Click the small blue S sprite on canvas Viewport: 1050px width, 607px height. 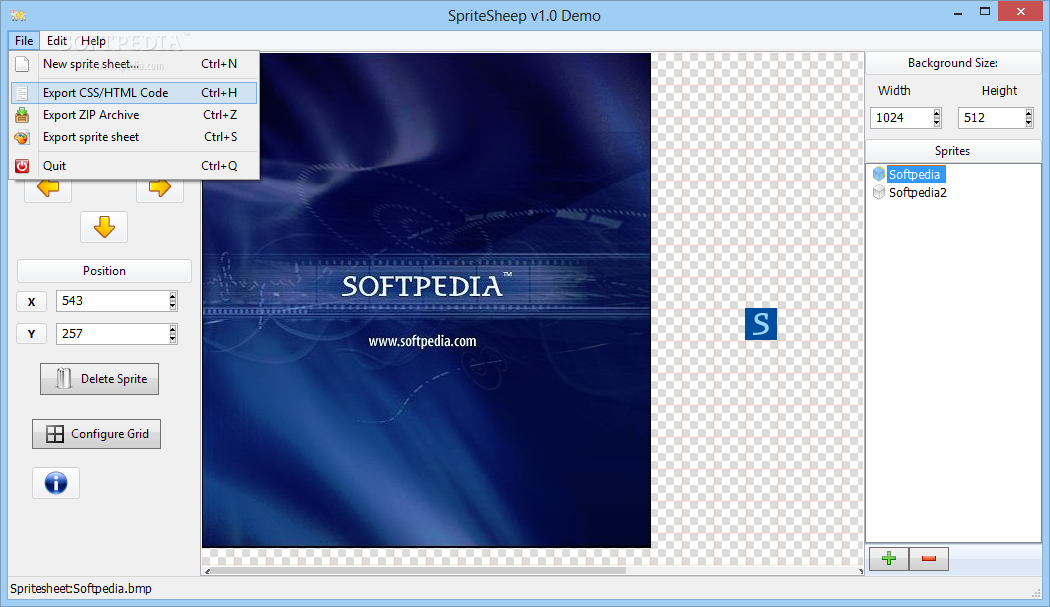coord(761,324)
